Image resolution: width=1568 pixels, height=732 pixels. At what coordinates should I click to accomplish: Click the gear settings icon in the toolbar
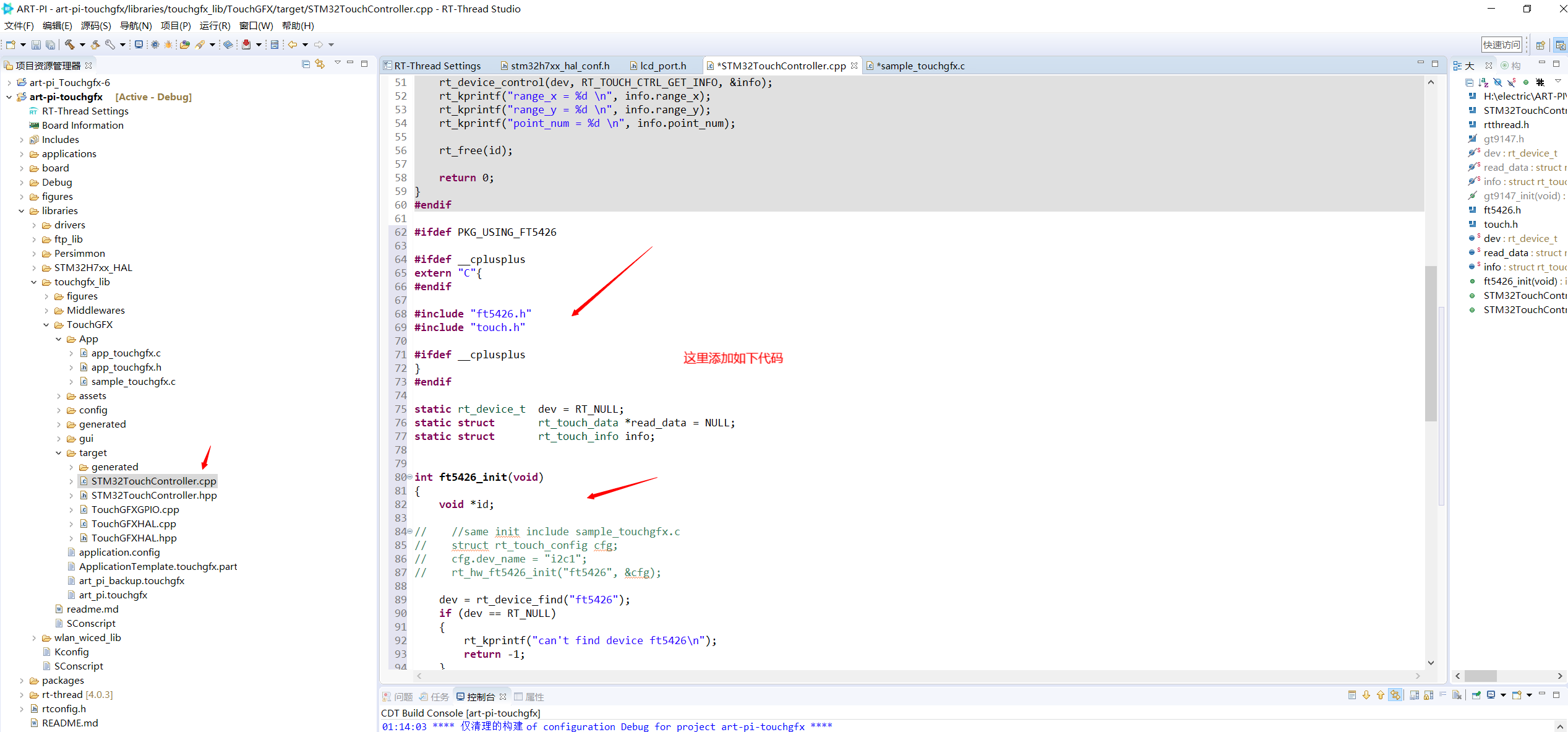tap(155, 45)
